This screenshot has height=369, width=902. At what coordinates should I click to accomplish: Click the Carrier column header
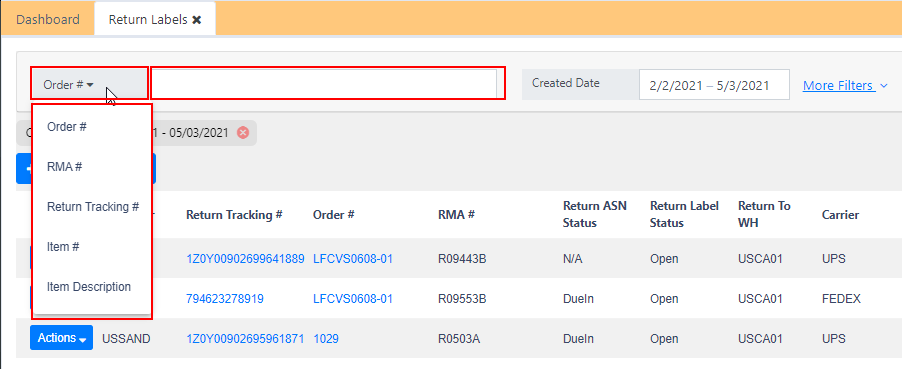pyautogui.click(x=840, y=215)
